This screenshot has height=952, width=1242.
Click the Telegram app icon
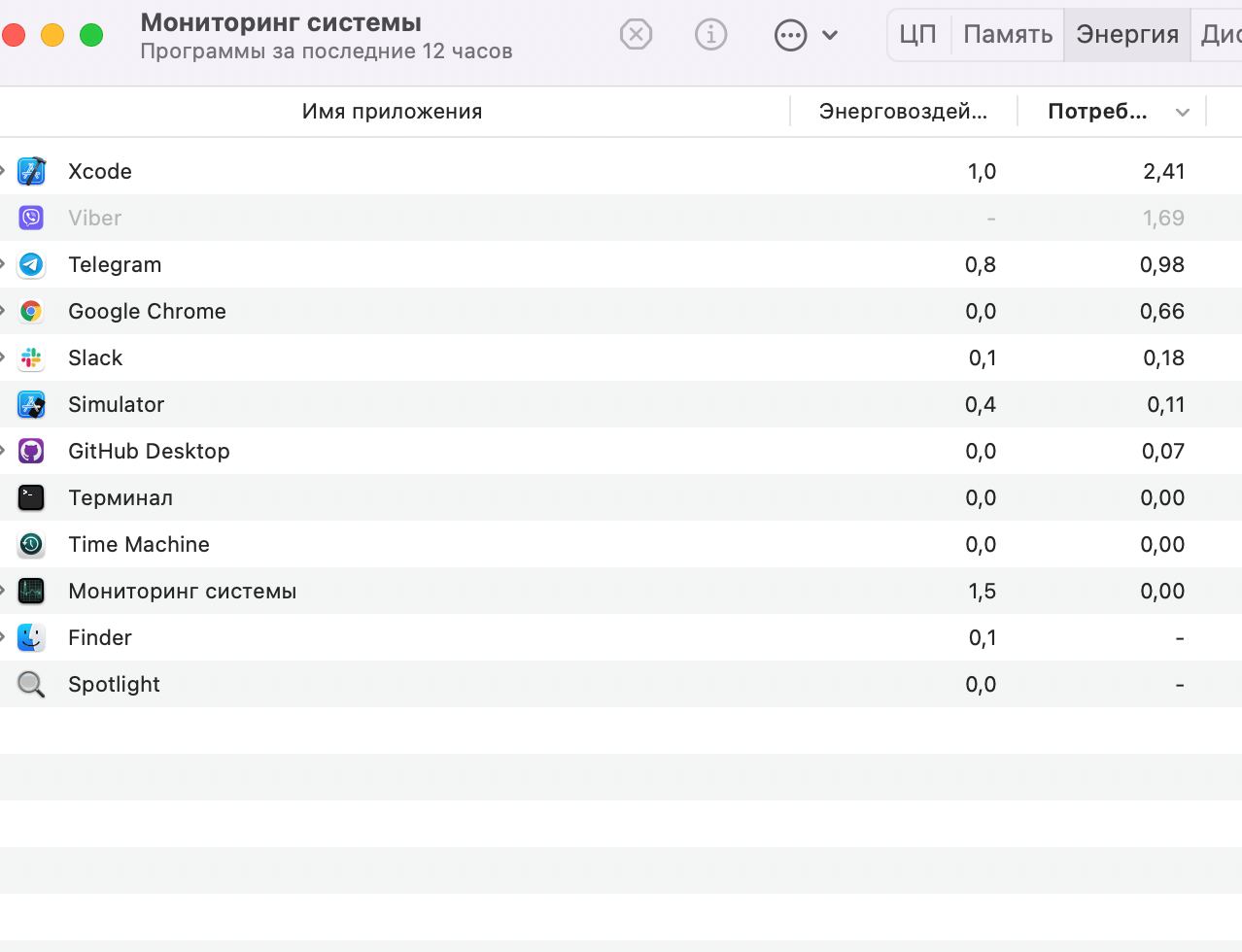click(31, 264)
